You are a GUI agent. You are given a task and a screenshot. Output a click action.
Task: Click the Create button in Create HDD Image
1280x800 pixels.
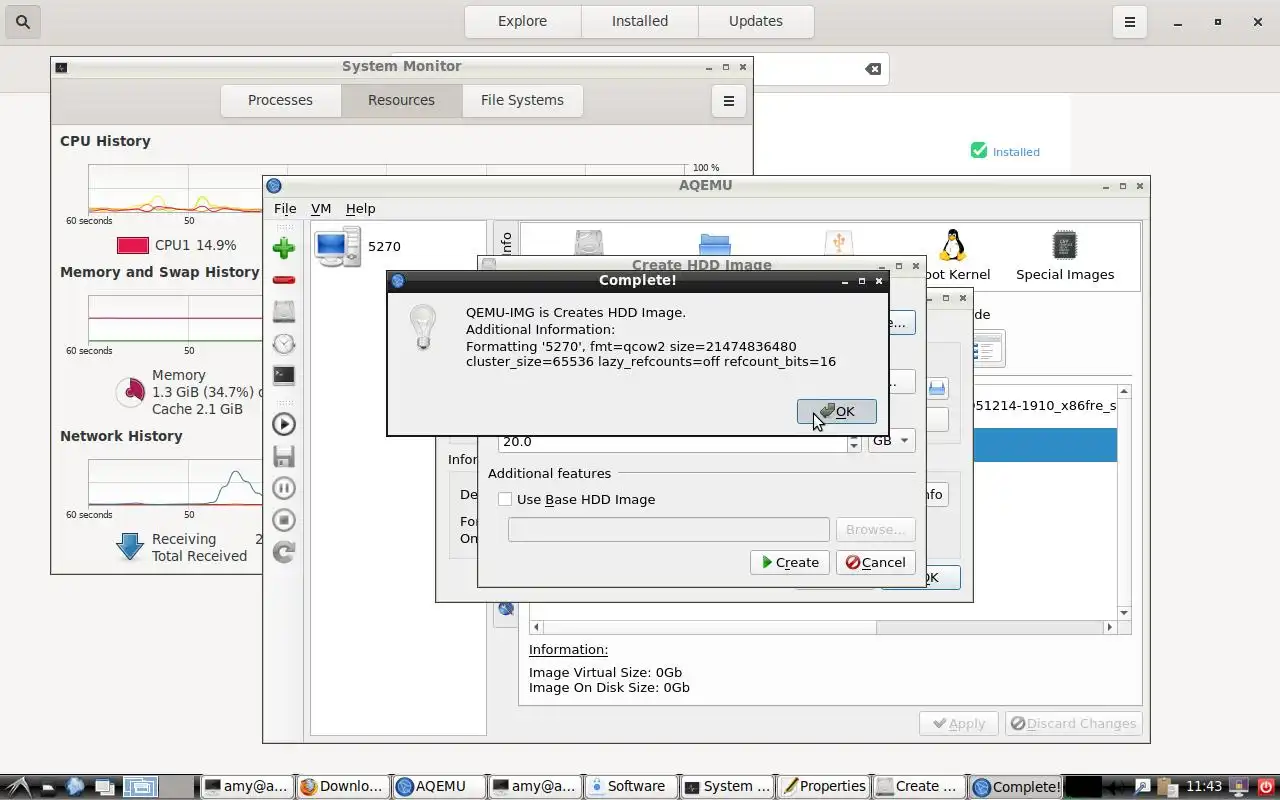789,563
